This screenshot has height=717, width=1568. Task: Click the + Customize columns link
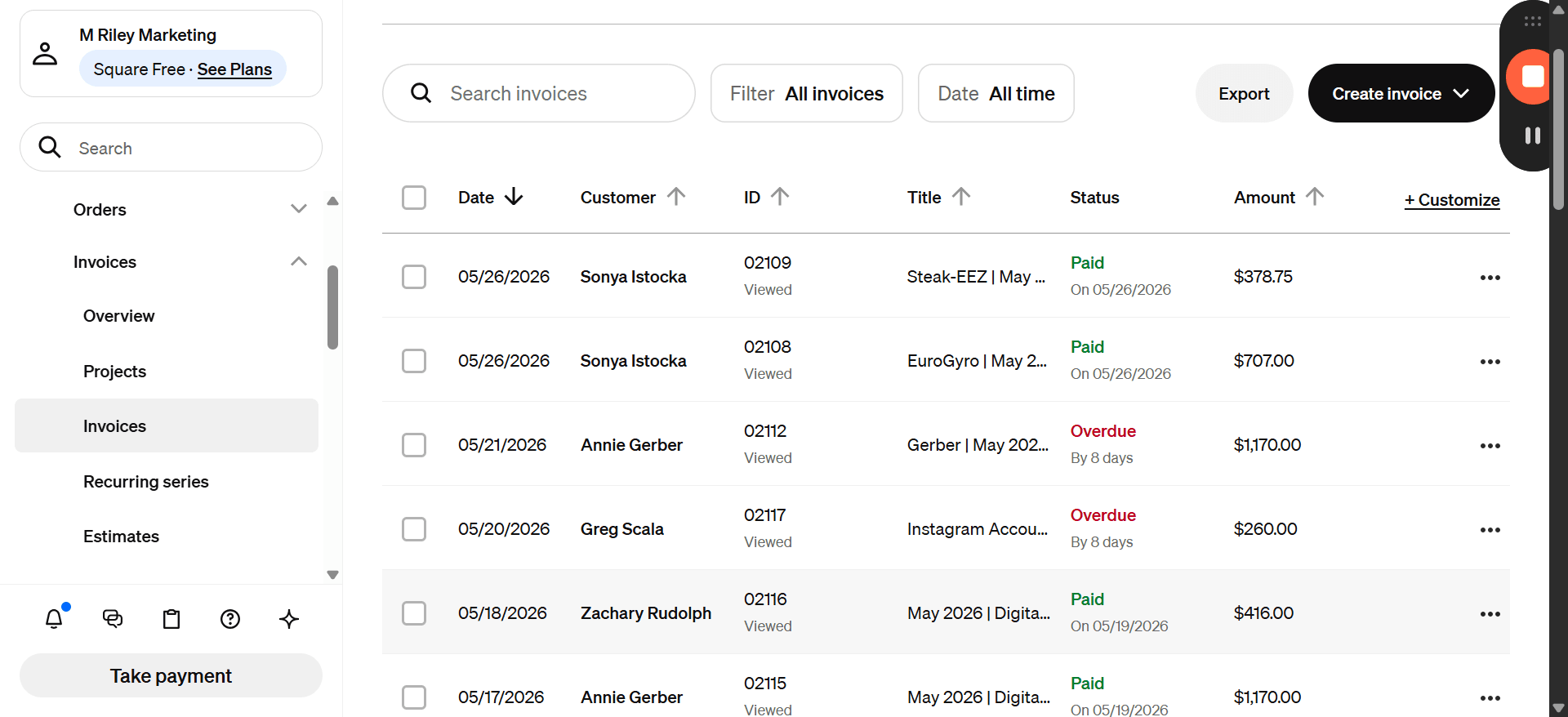click(1452, 200)
